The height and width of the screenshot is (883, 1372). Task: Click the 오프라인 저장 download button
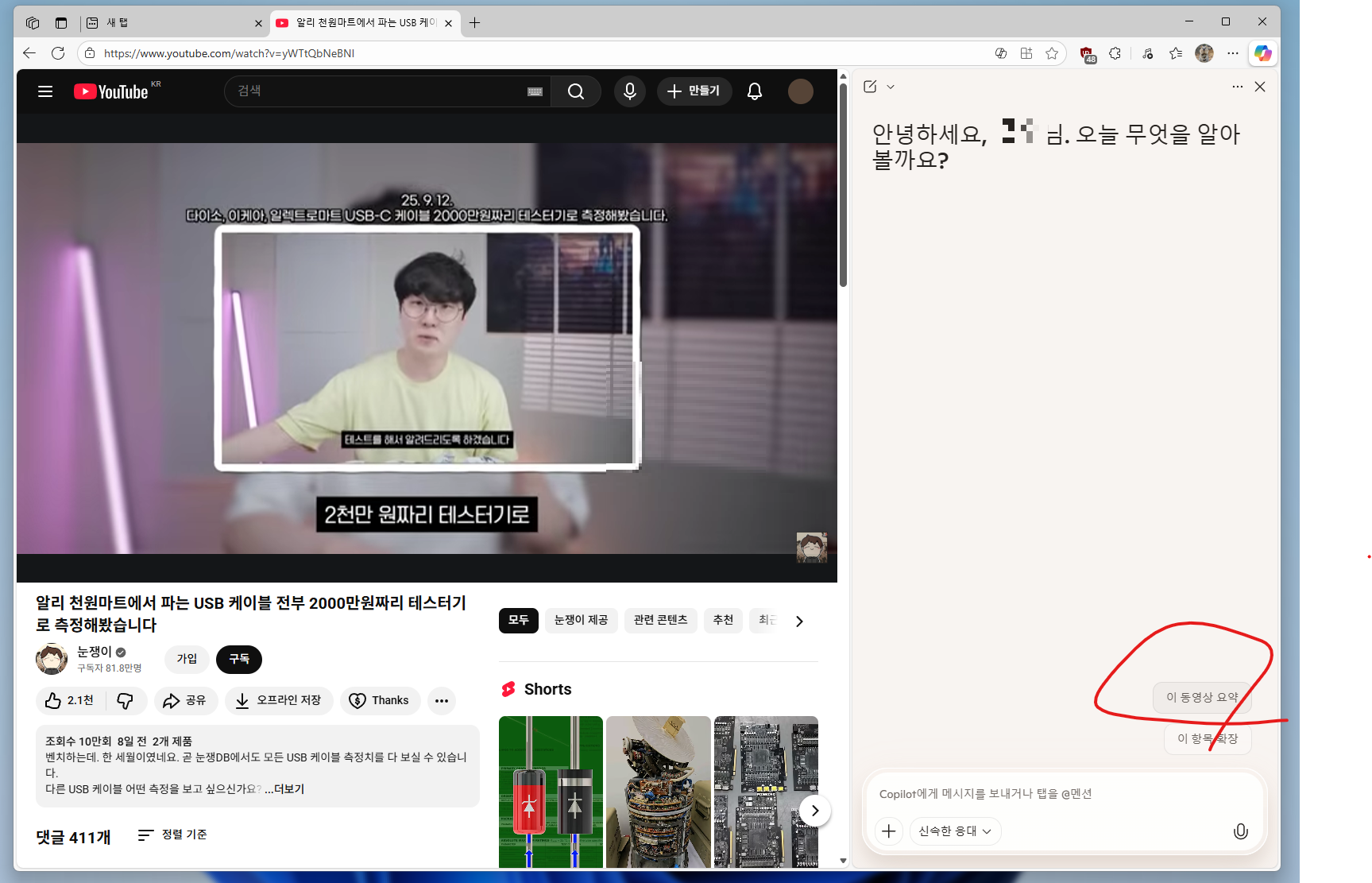[x=279, y=700]
